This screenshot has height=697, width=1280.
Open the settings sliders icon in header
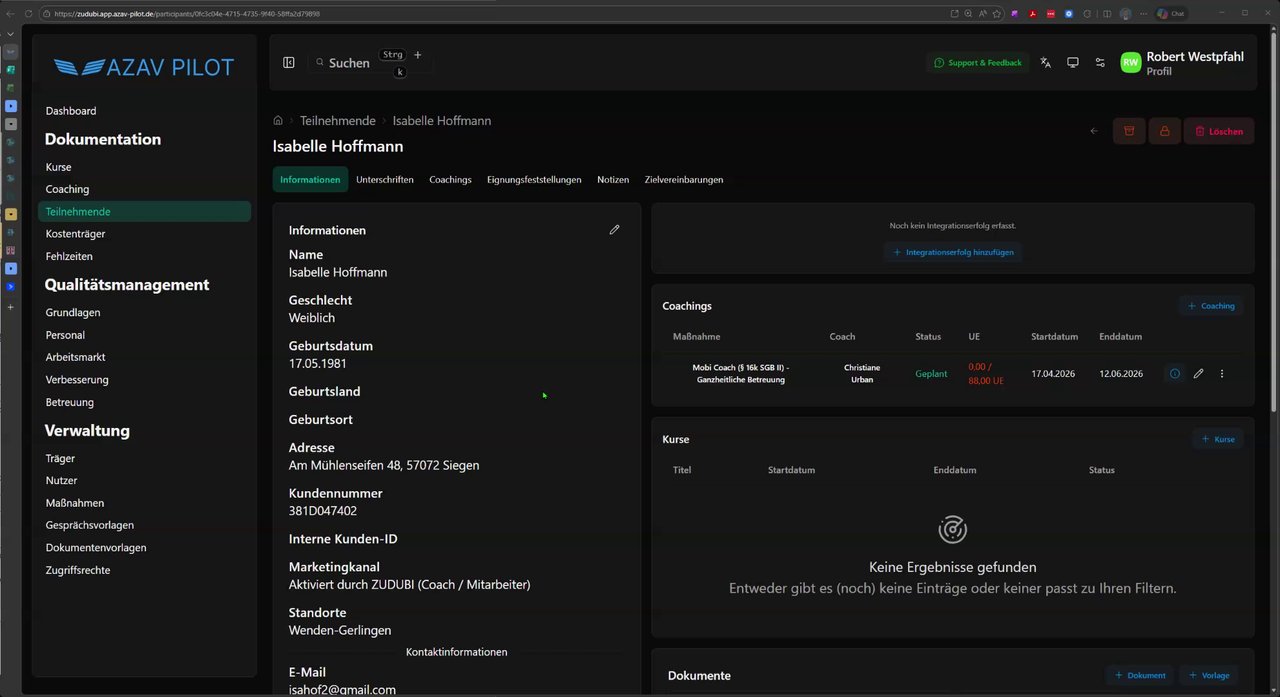click(1100, 62)
